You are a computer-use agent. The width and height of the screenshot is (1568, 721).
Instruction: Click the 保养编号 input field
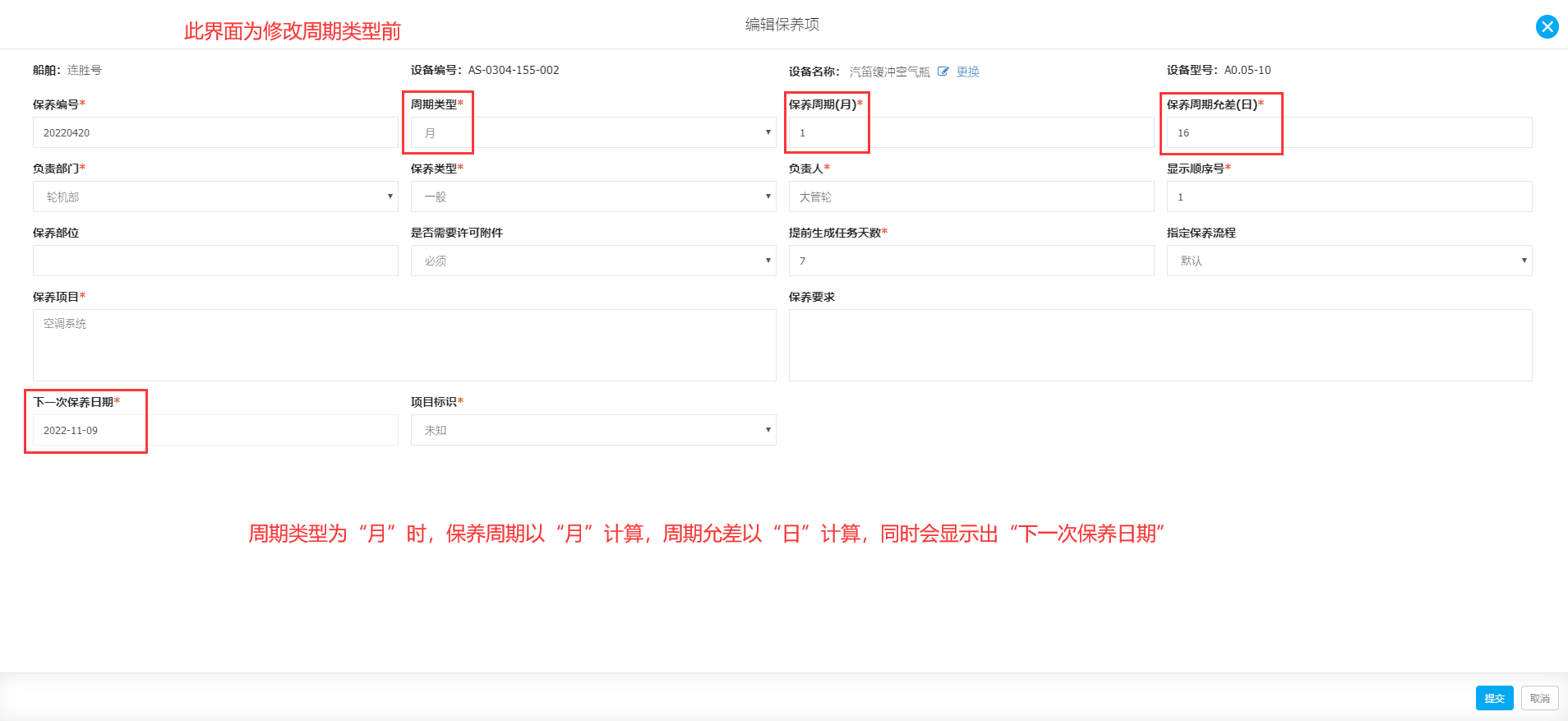tap(215, 132)
